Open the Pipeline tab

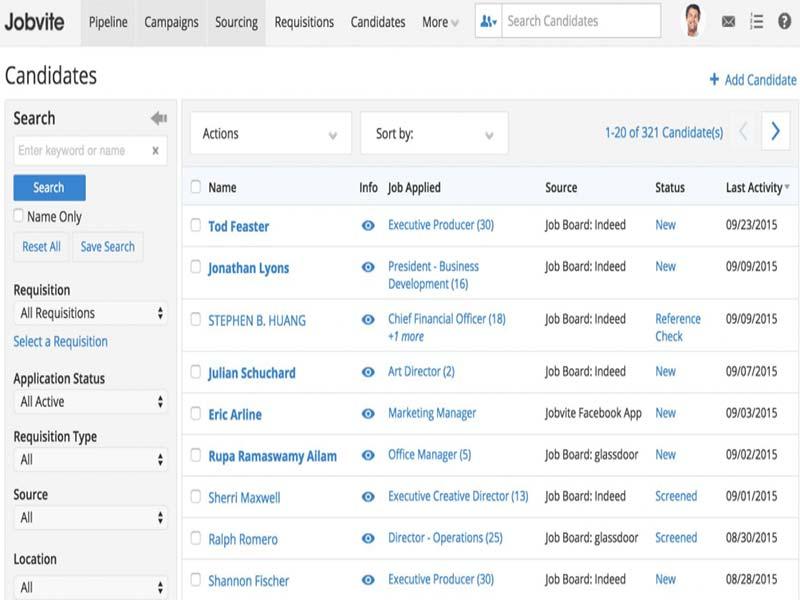click(108, 22)
